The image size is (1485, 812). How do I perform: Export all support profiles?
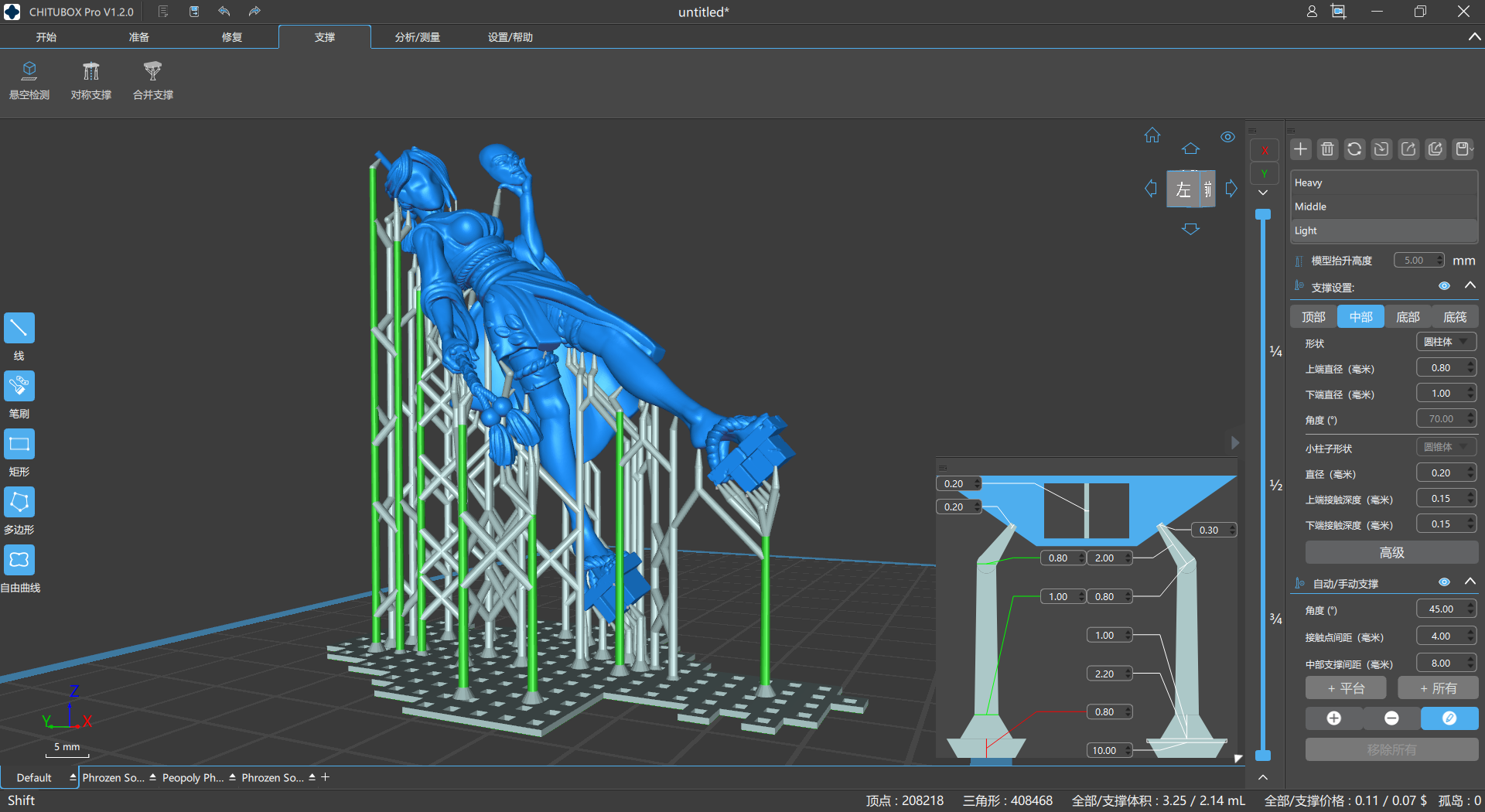(1435, 149)
